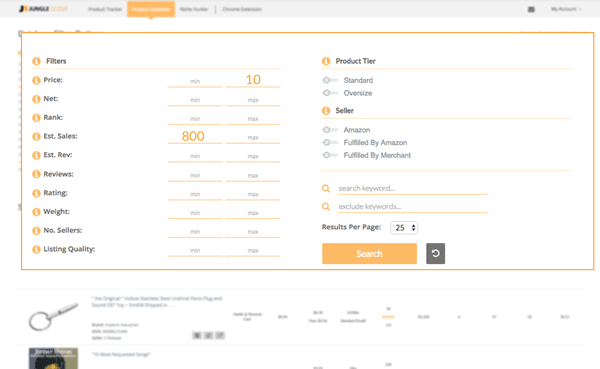Turn on the Fulfilled By Amazon switch
The height and width of the screenshot is (369, 600).
click(x=330, y=142)
